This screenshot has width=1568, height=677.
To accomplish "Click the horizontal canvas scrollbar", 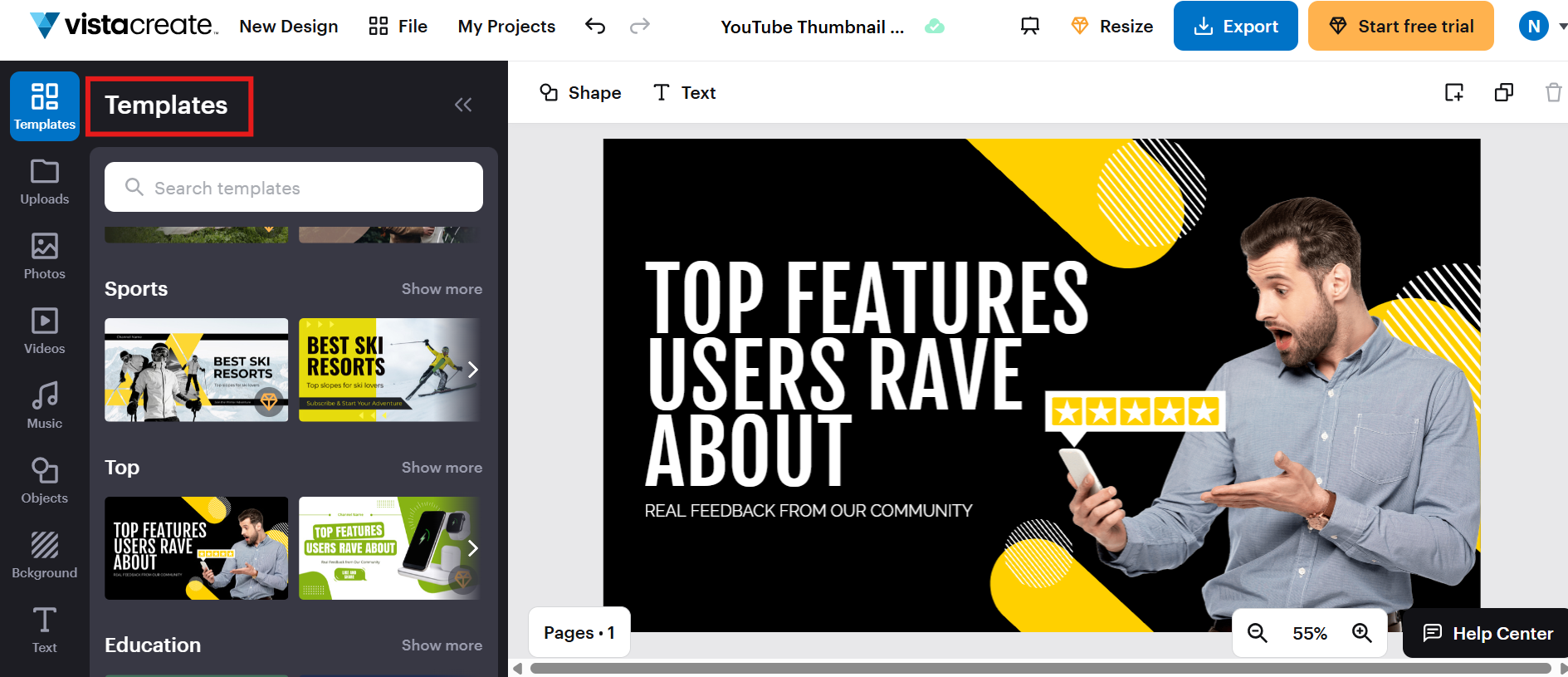I will [1040, 668].
